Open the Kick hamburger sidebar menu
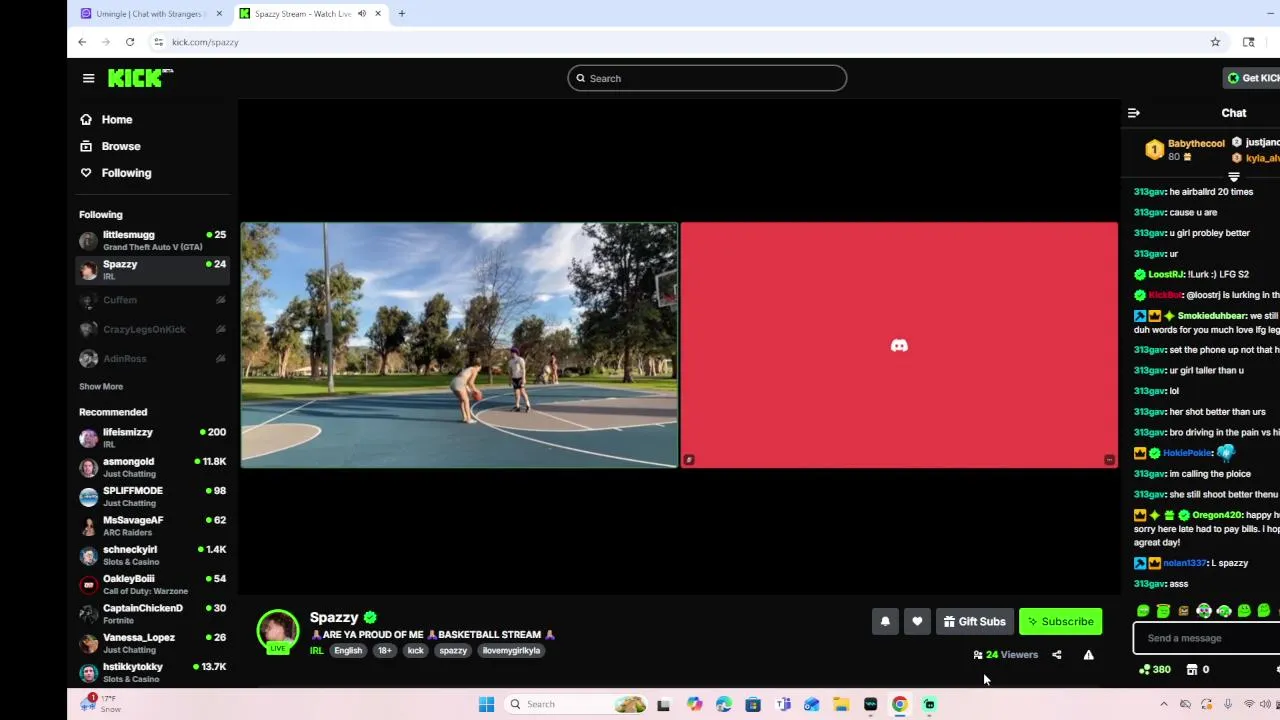 [x=88, y=78]
